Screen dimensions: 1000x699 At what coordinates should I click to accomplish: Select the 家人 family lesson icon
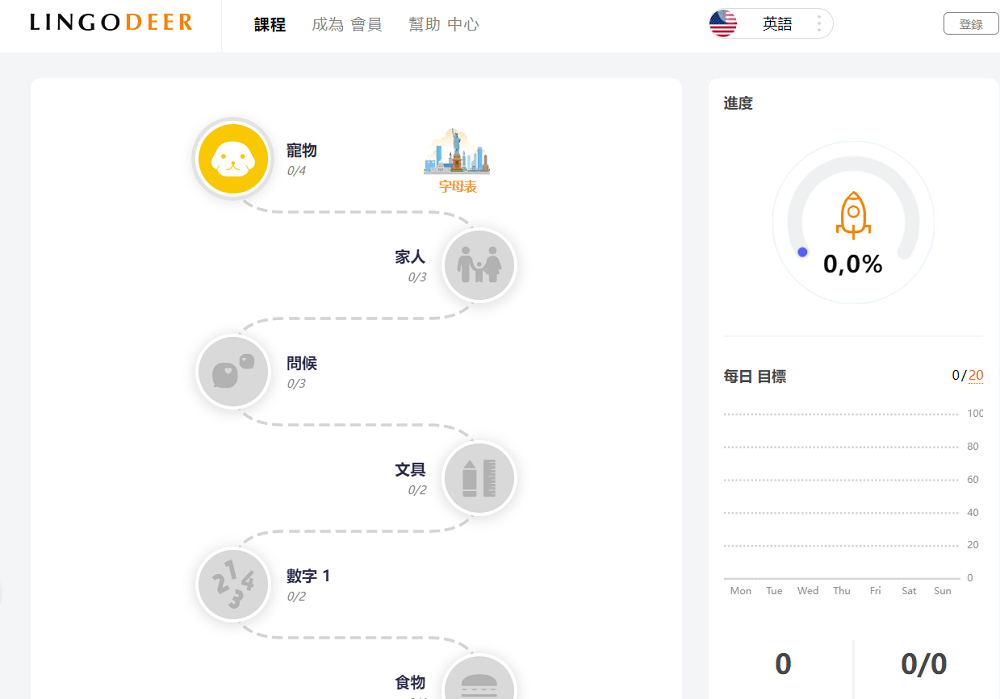[x=479, y=265]
